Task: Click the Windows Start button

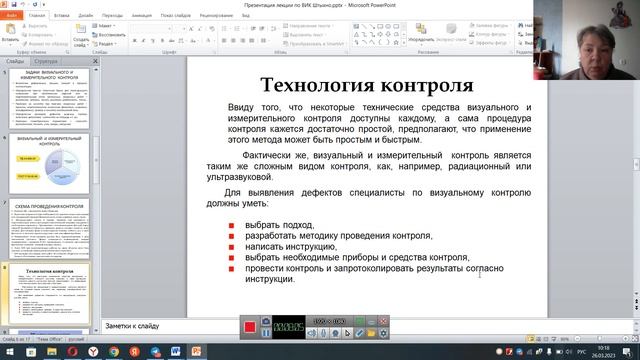Action: coord(10,351)
